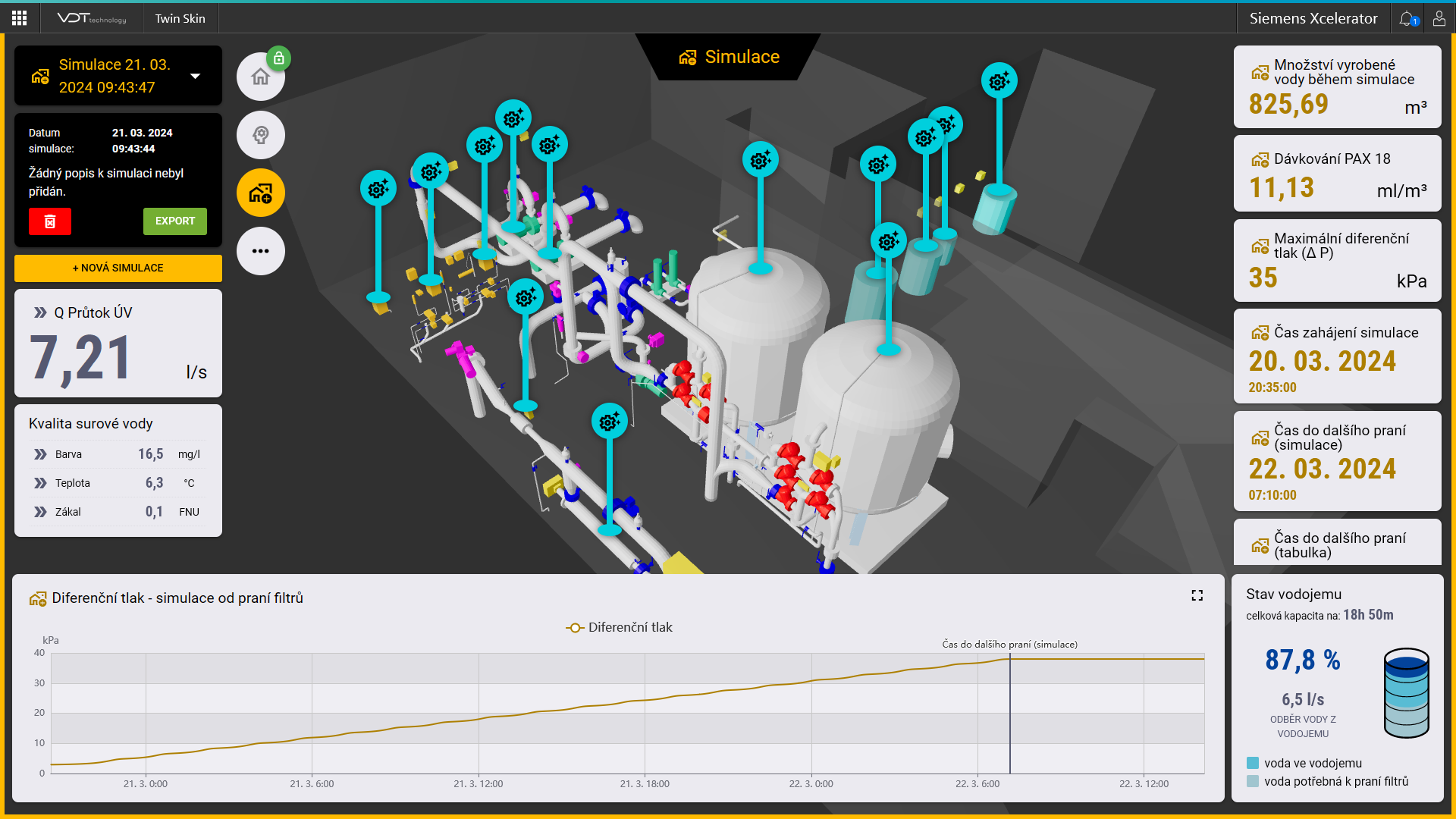This screenshot has height=819, width=1456.
Task: Click the EXPORT button
Action: tap(175, 221)
